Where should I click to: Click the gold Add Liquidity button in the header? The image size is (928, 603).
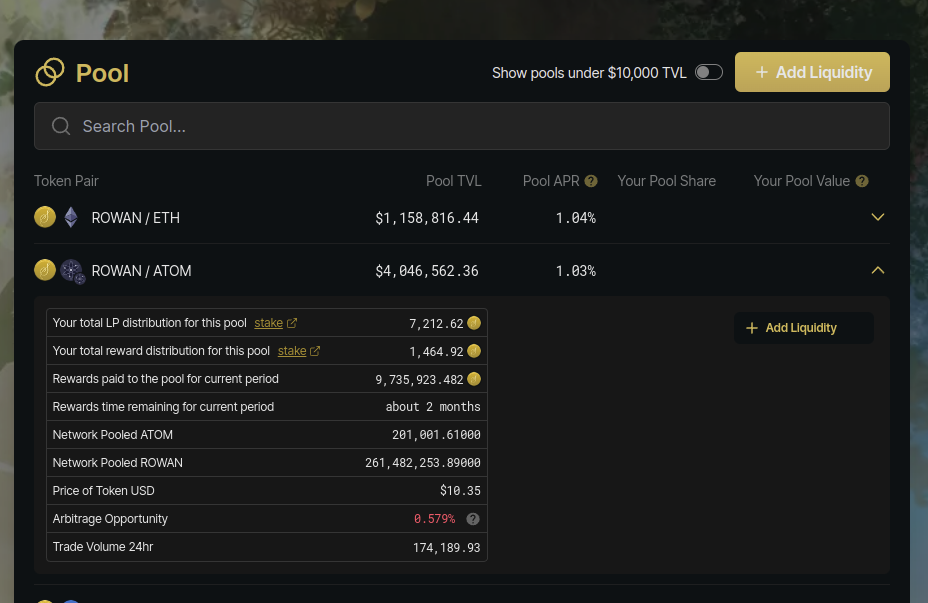pyautogui.click(x=812, y=72)
